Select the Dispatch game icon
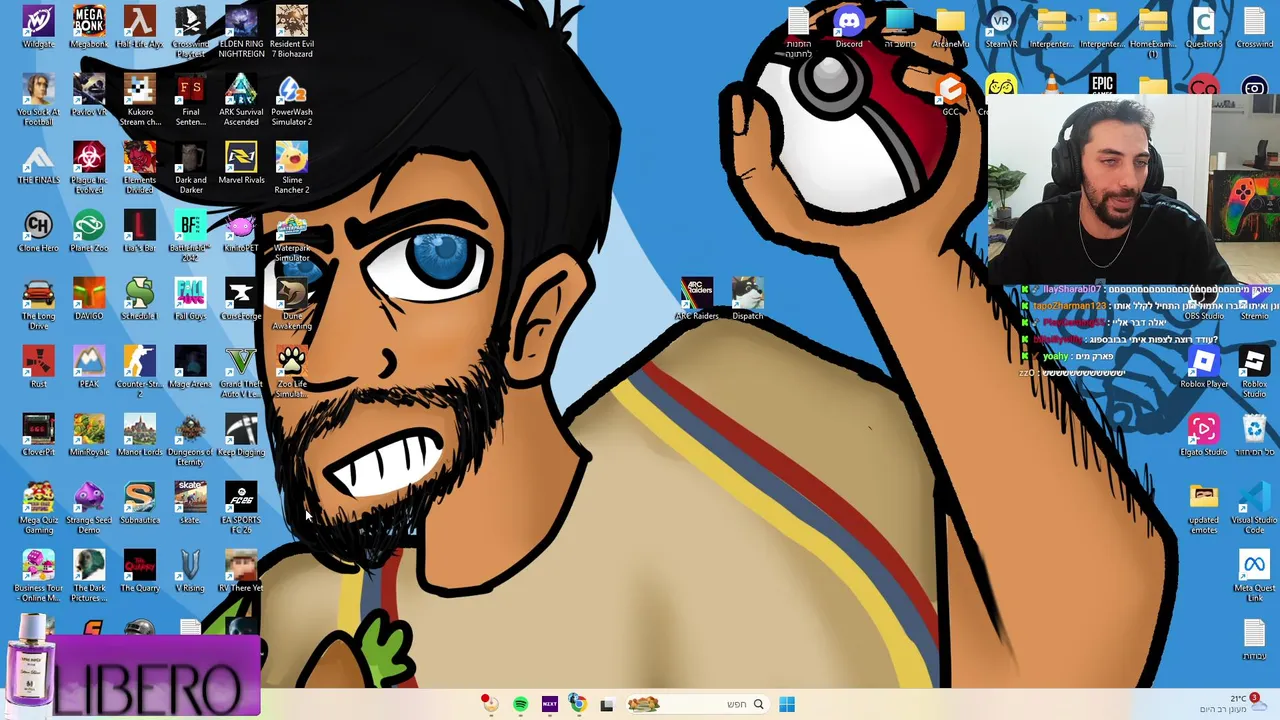This screenshot has width=1280, height=720. (748, 299)
